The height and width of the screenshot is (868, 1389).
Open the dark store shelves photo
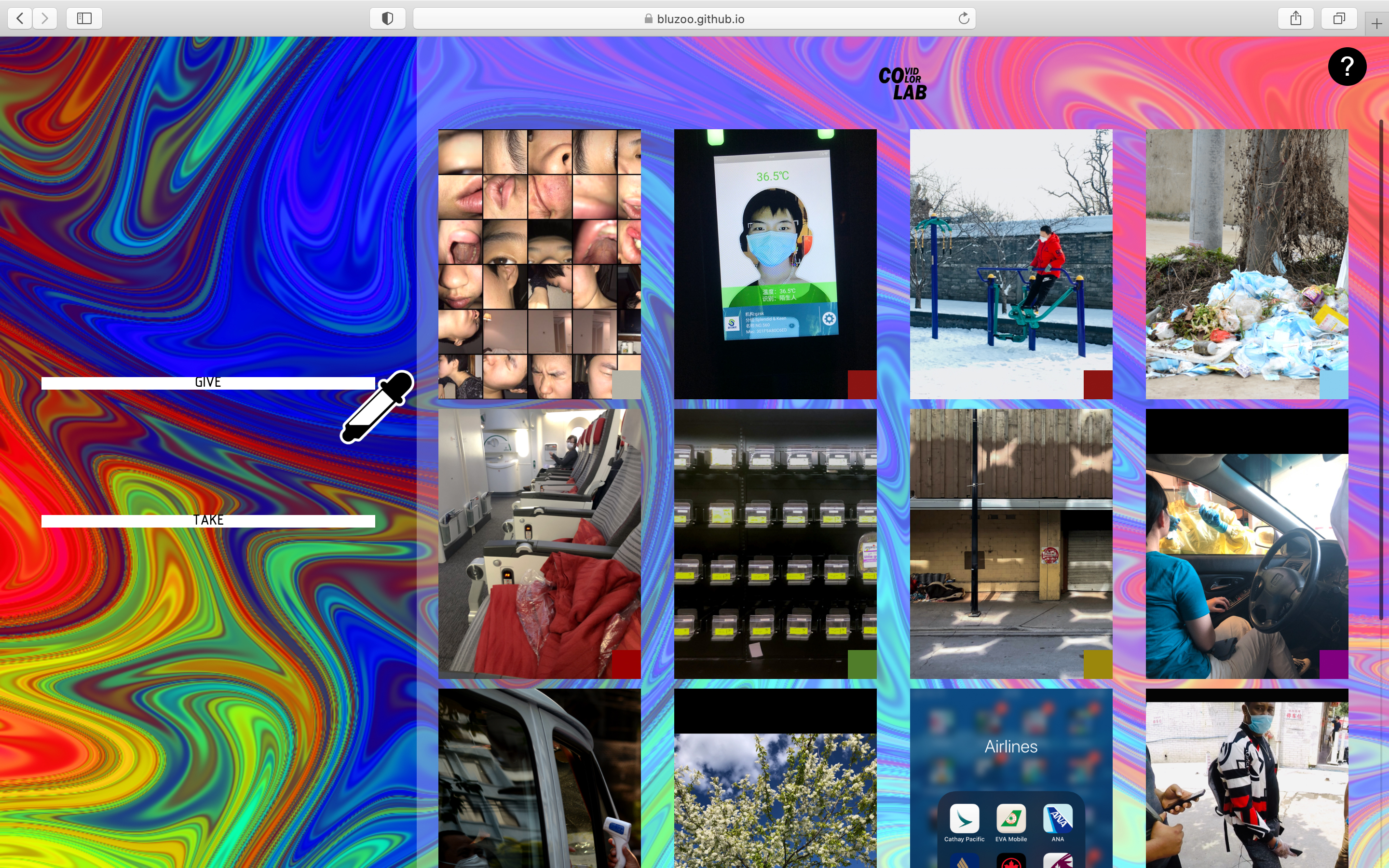pos(776,543)
